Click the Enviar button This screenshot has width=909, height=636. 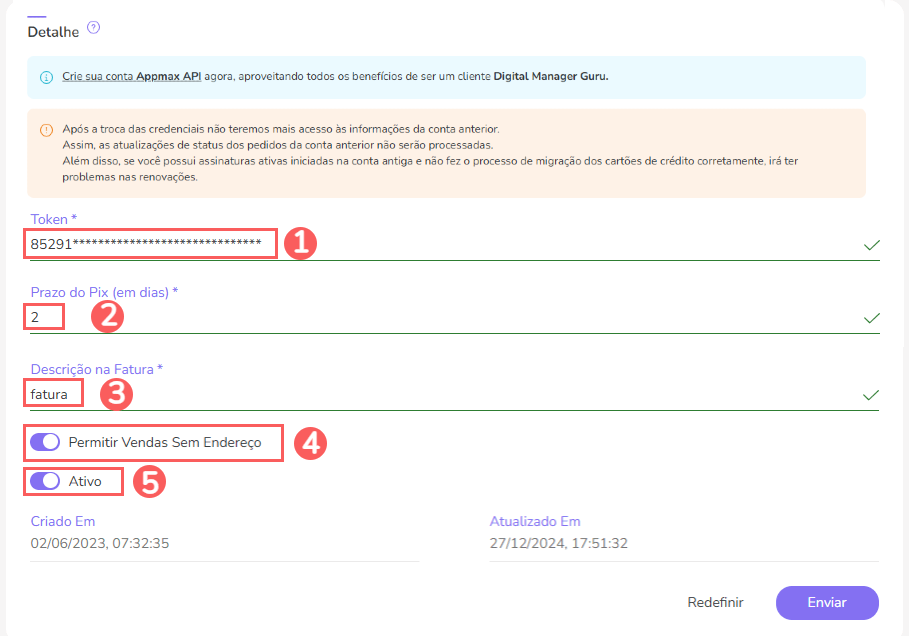click(827, 602)
